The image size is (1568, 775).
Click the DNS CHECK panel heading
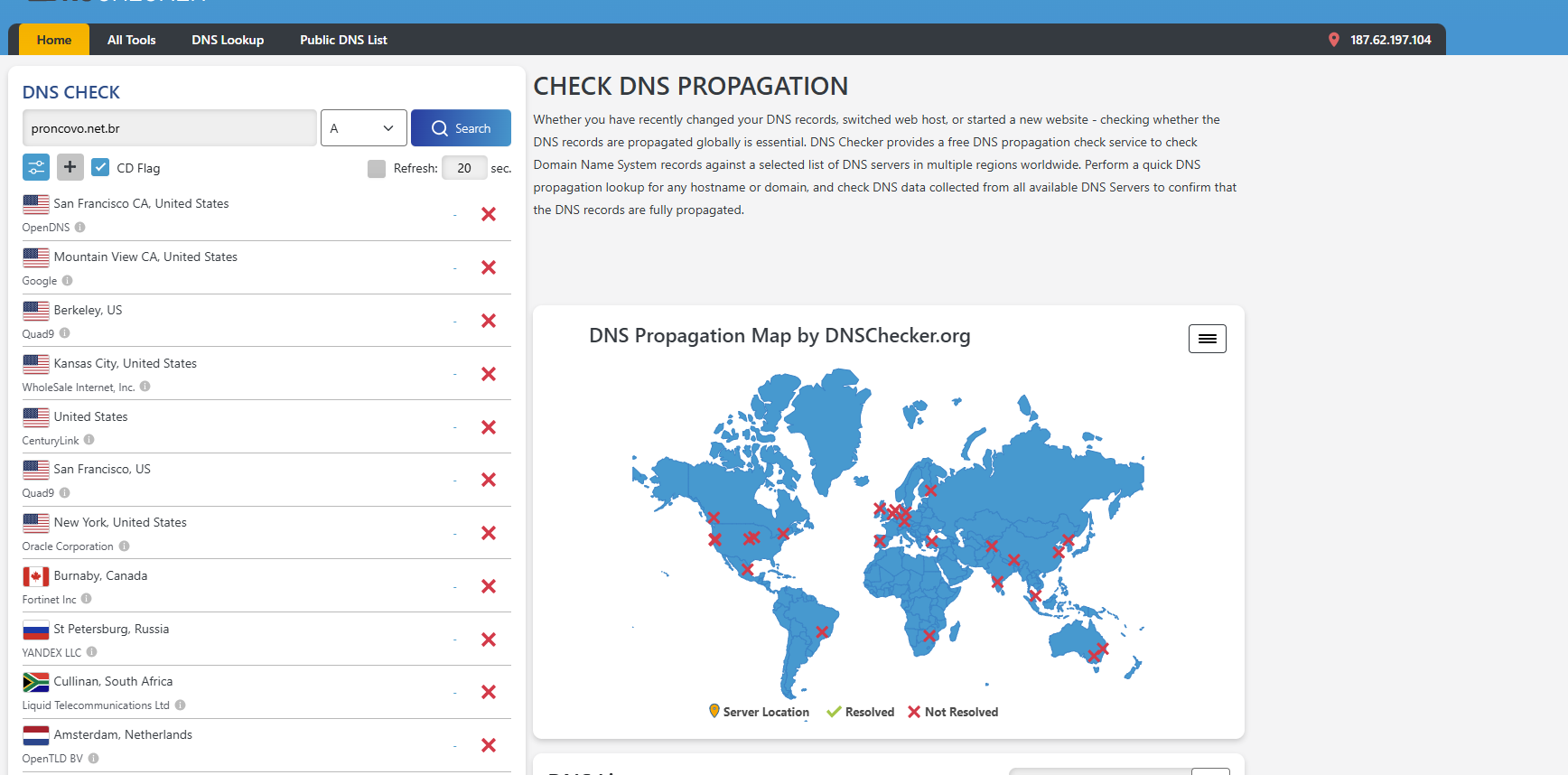coord(71,92)
